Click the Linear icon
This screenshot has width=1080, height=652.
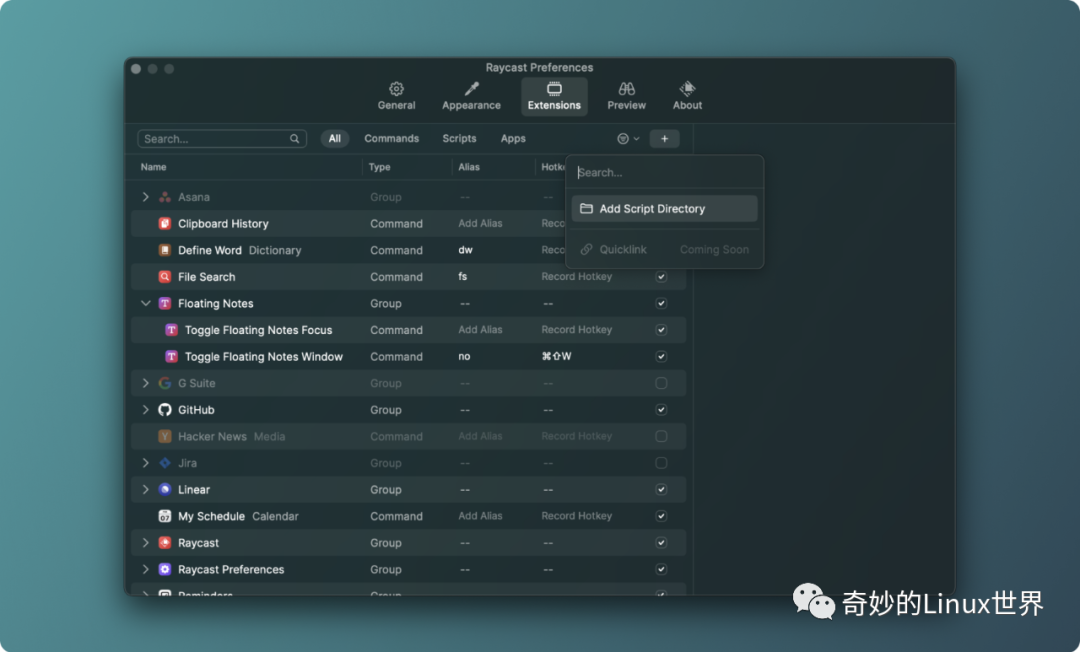[165, 490]
